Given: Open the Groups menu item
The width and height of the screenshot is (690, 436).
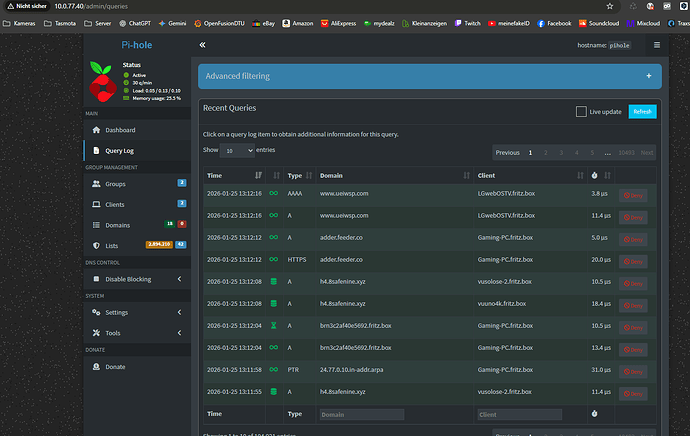Looking at the screenshot, I should point(137,184).
